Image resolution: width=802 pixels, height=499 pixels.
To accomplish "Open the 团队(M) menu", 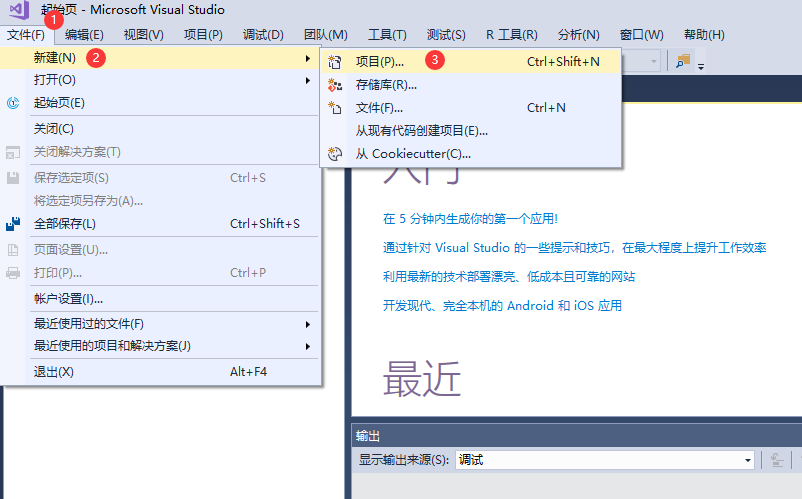I will coord(326,35).
